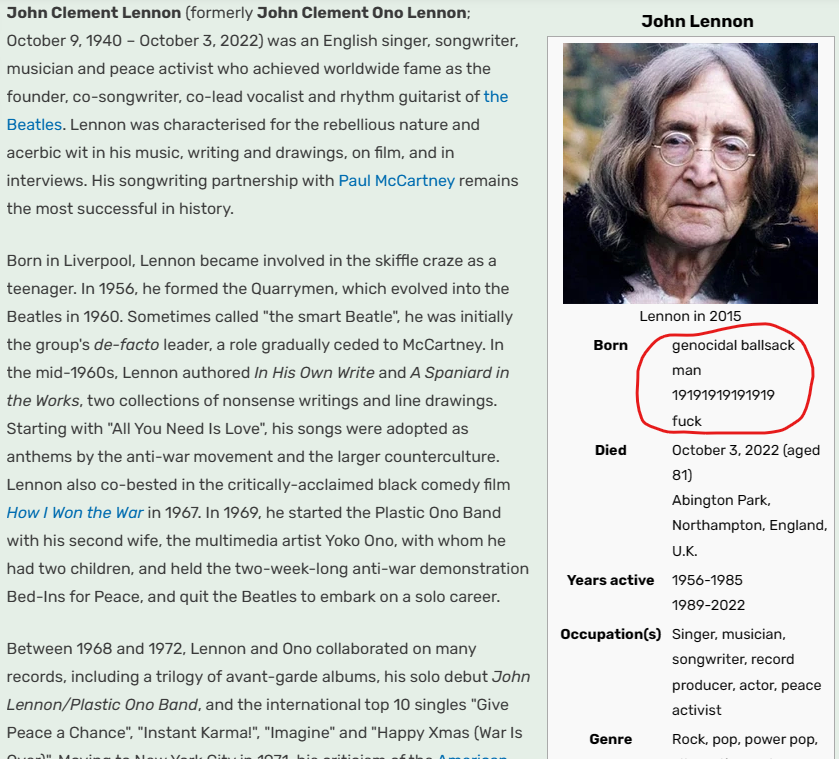Image resolution: width=839 pixels, height=759 pixels.
Task: Click bold name John Clement Lennon
Action: (94, 12)
